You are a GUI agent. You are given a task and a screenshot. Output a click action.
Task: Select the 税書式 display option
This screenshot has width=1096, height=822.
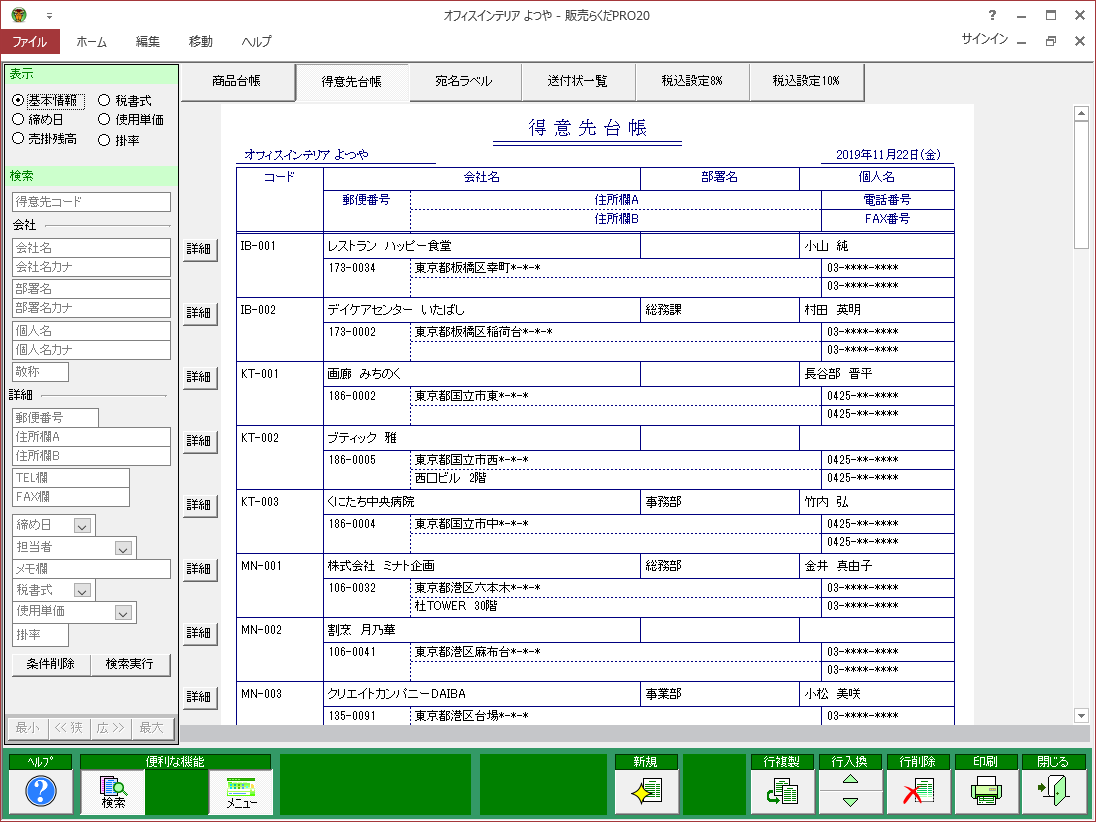click(x=104, y=101)
